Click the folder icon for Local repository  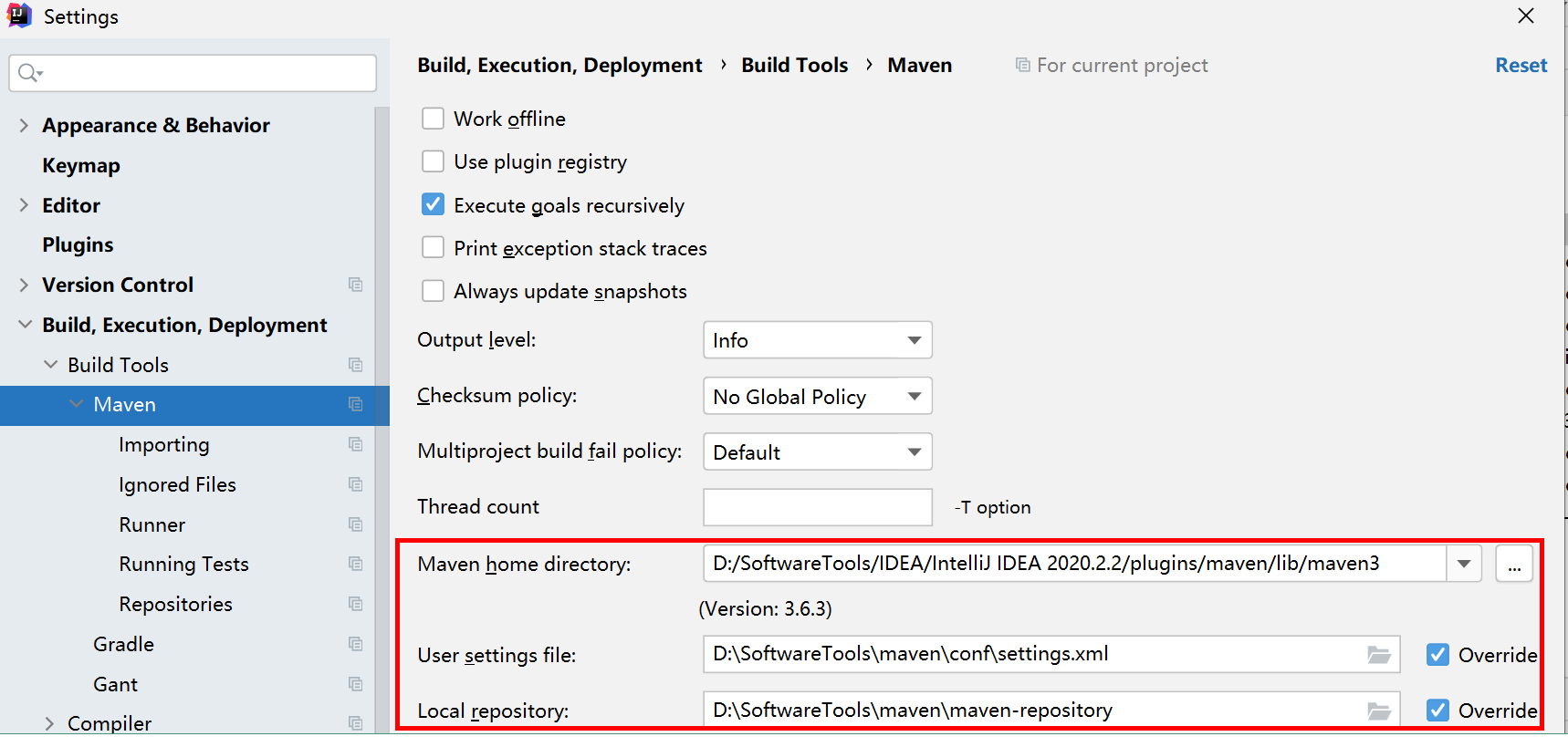pos(1378,711)
